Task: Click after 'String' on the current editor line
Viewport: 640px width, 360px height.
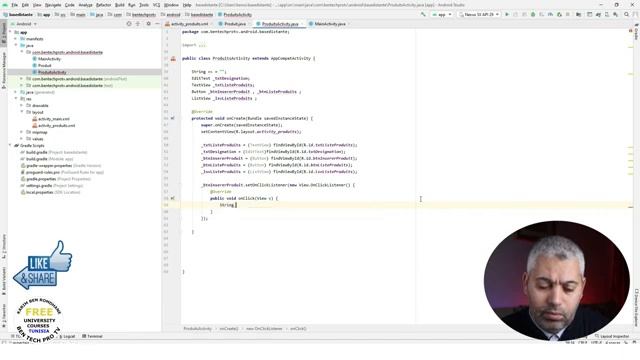Action: 236,205
